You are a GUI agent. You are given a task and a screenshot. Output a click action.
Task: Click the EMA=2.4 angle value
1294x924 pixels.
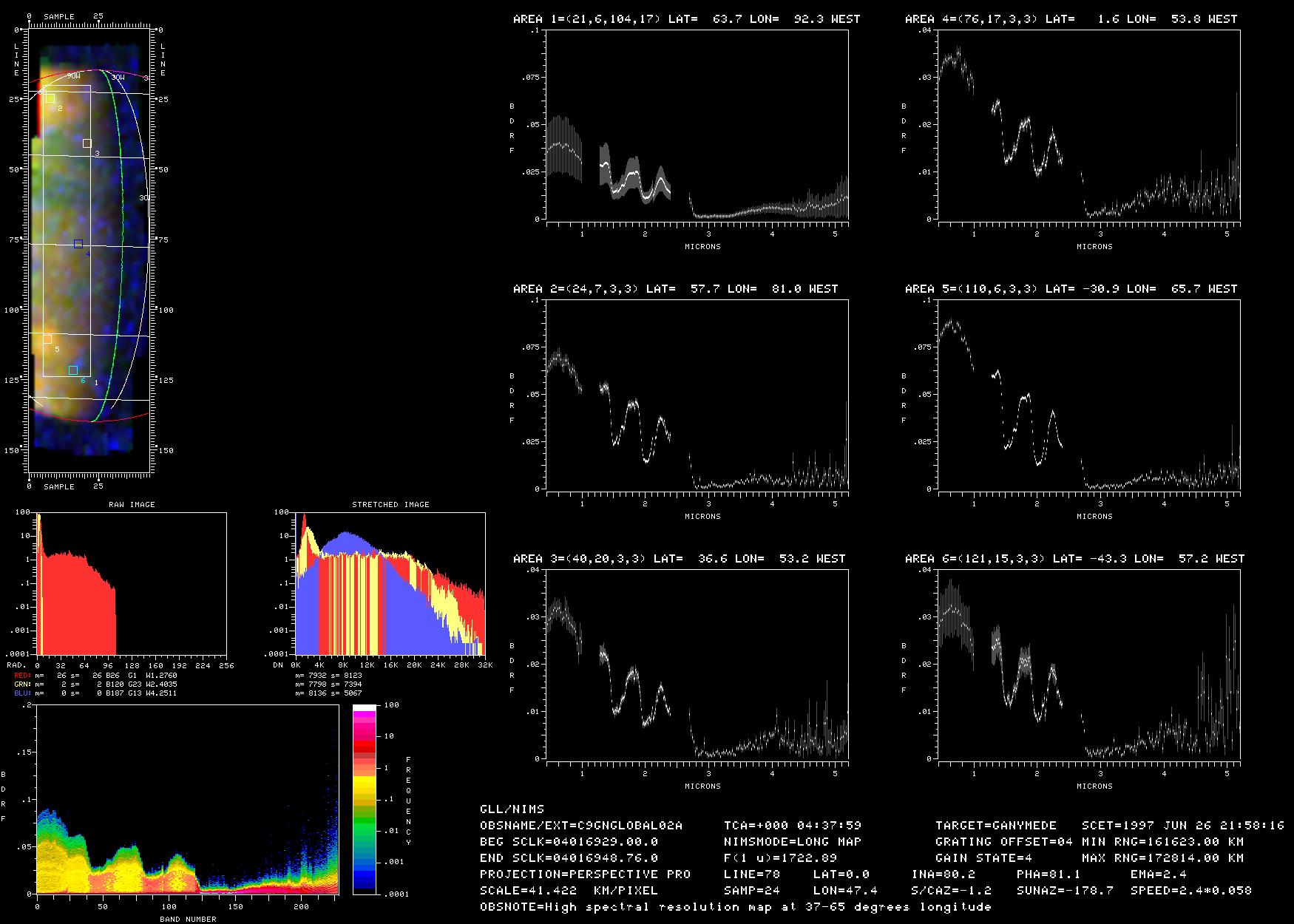click(1159, 874)
